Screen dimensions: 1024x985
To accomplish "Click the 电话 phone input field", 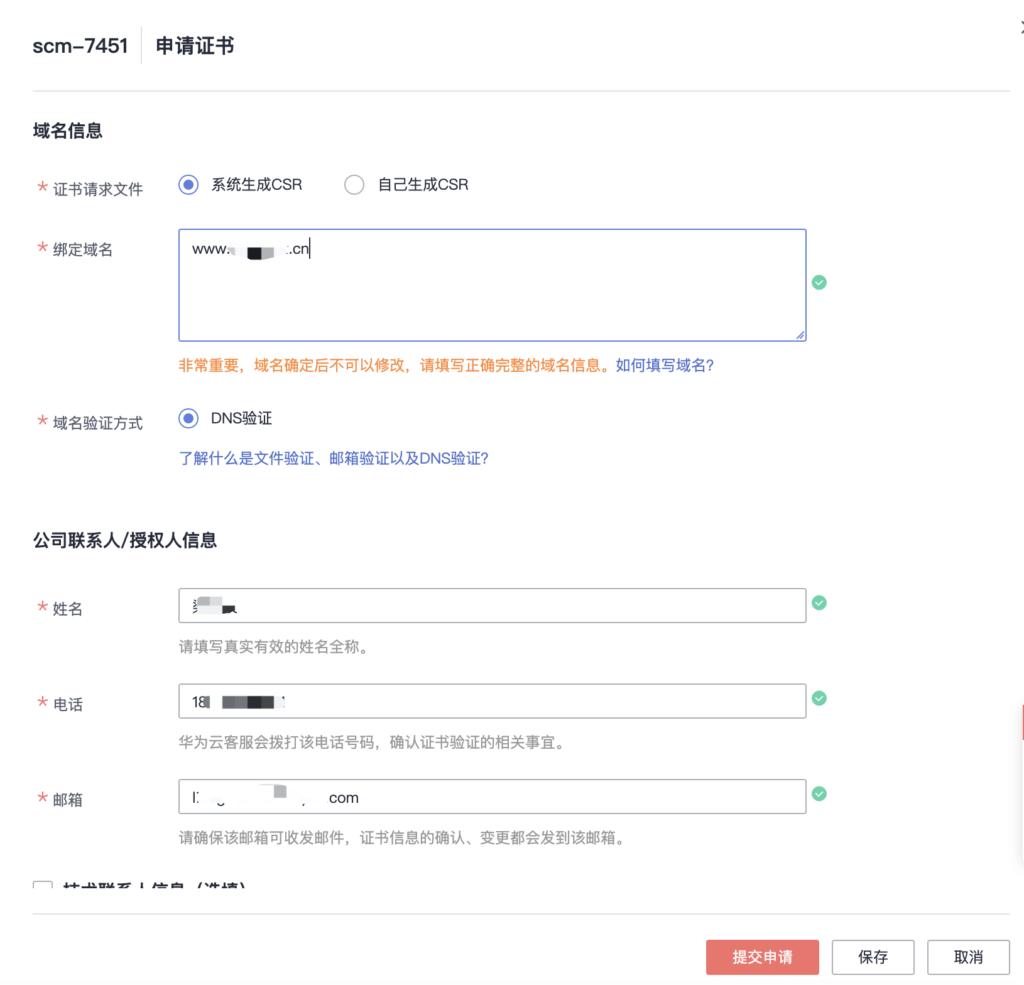I will (x=492, y=702).
